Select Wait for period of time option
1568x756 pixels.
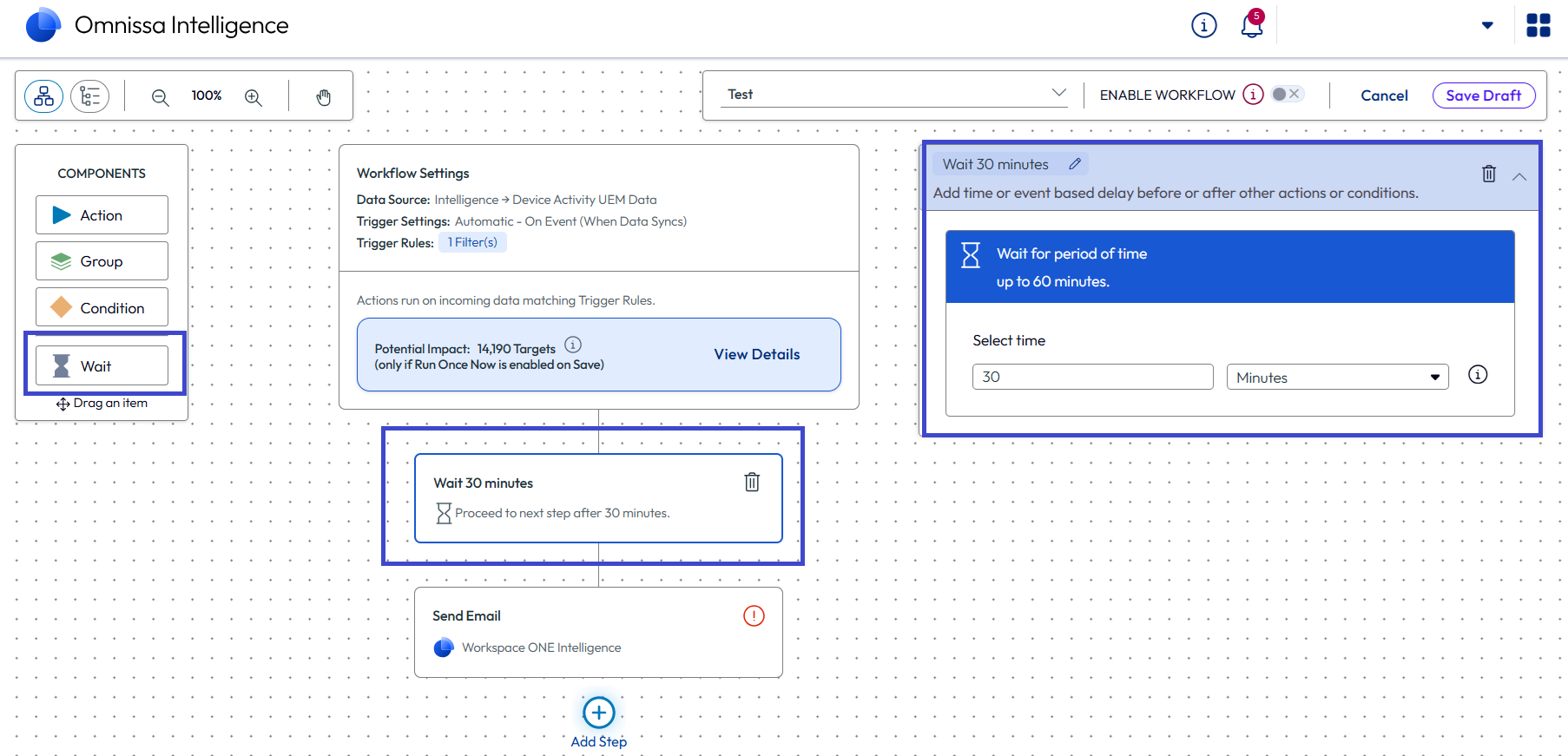tap(1229, 266)
